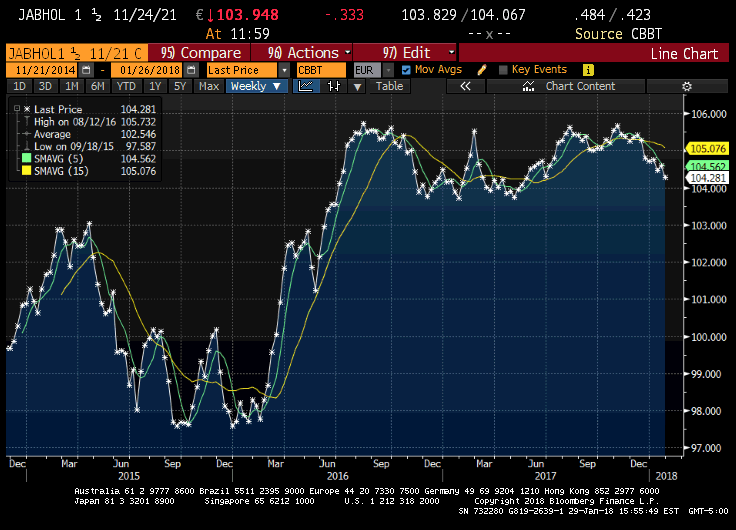This screenshot has width=736, height=530.
Task: Select the YTD time range
Action: 126,86
